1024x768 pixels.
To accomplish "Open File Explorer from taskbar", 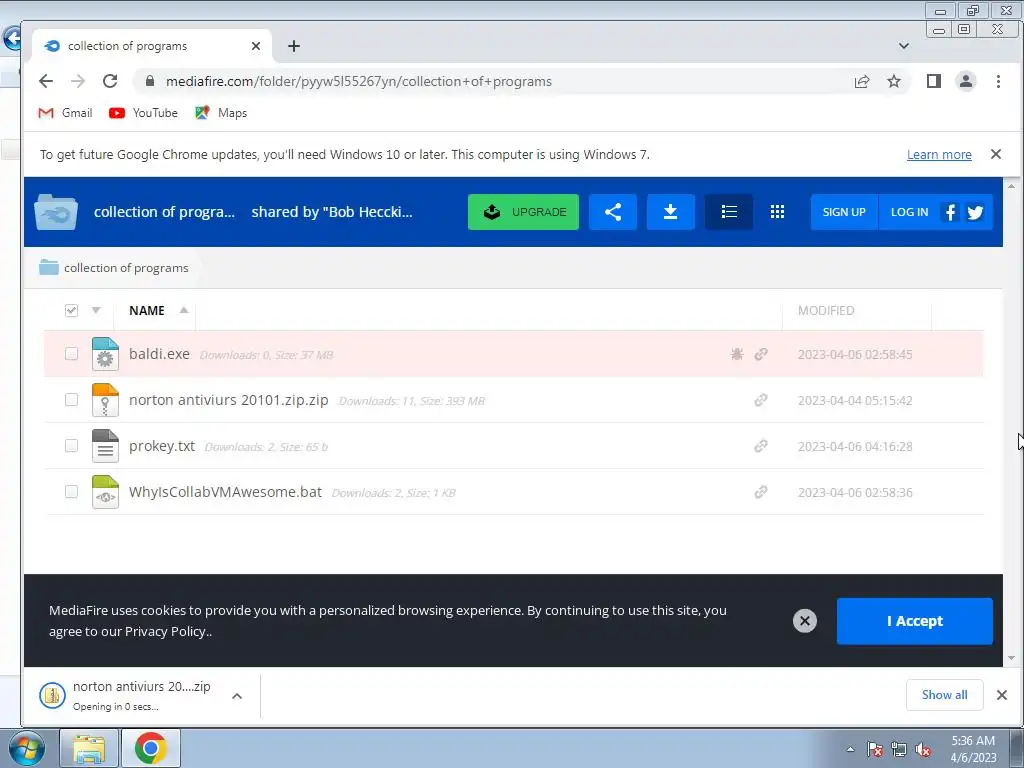I will (89, 748).
